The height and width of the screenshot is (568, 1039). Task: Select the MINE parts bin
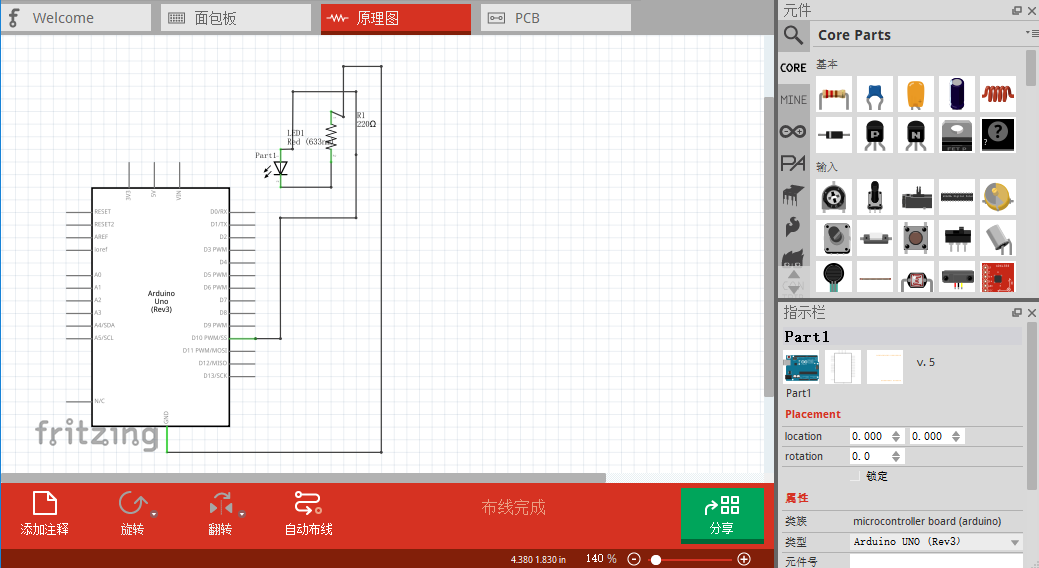coord(793,99)
